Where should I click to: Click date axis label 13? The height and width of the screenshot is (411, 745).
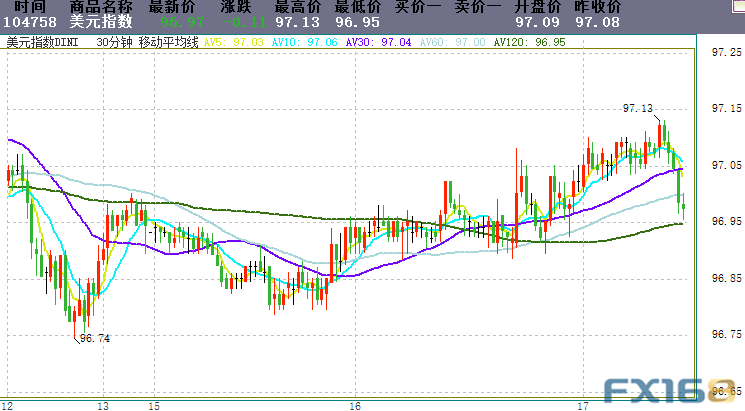pyautogui.click(x=103, y=406)
